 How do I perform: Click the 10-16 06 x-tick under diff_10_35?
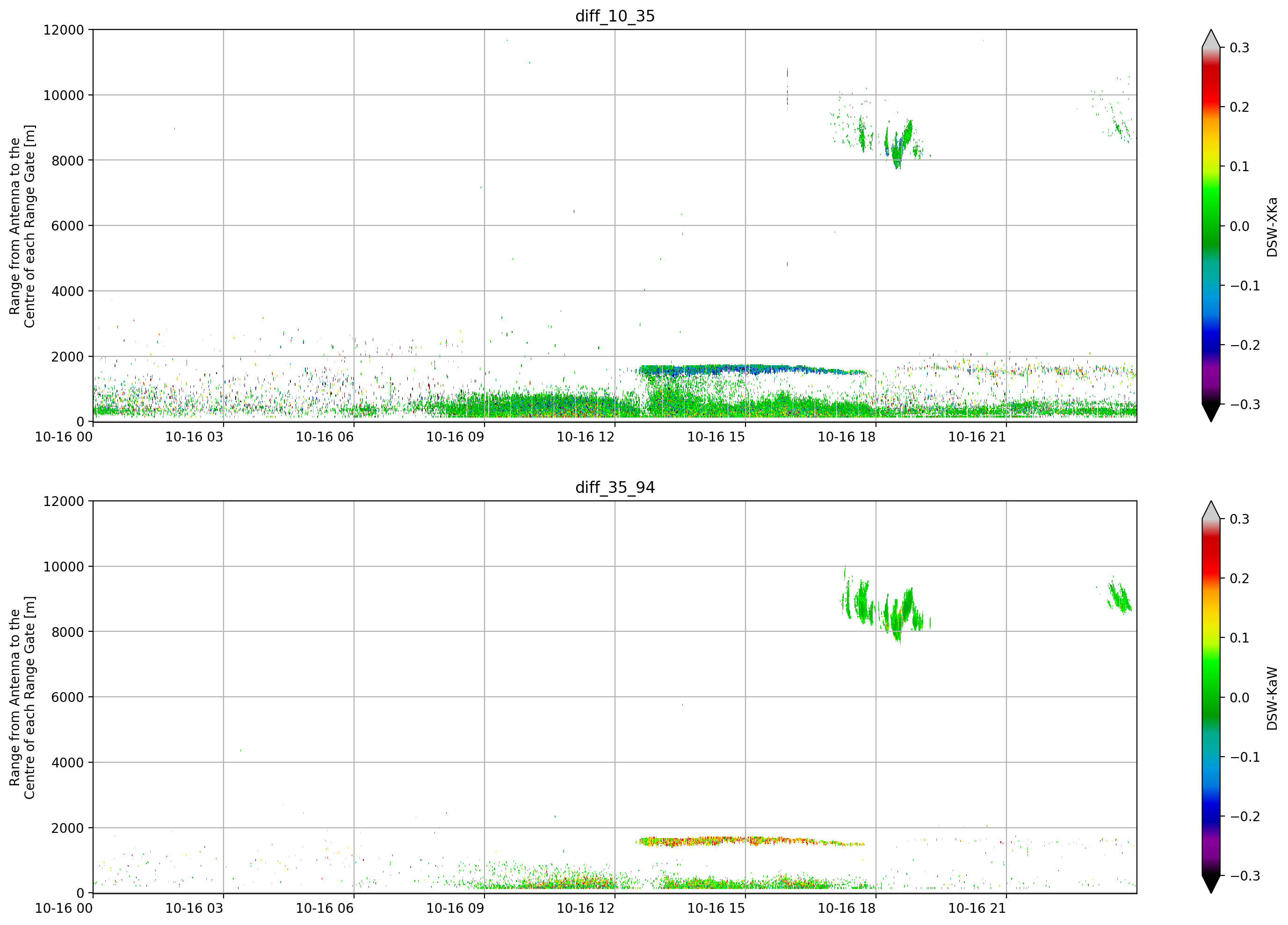[x=325, y=437]
